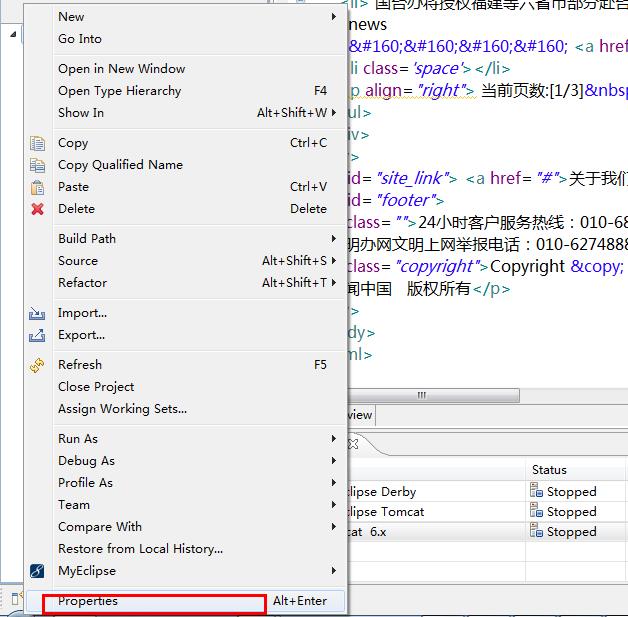This screenshot has width=628, height=617.
Task: Choose Restore from Local History
Action: click(140, 549)
